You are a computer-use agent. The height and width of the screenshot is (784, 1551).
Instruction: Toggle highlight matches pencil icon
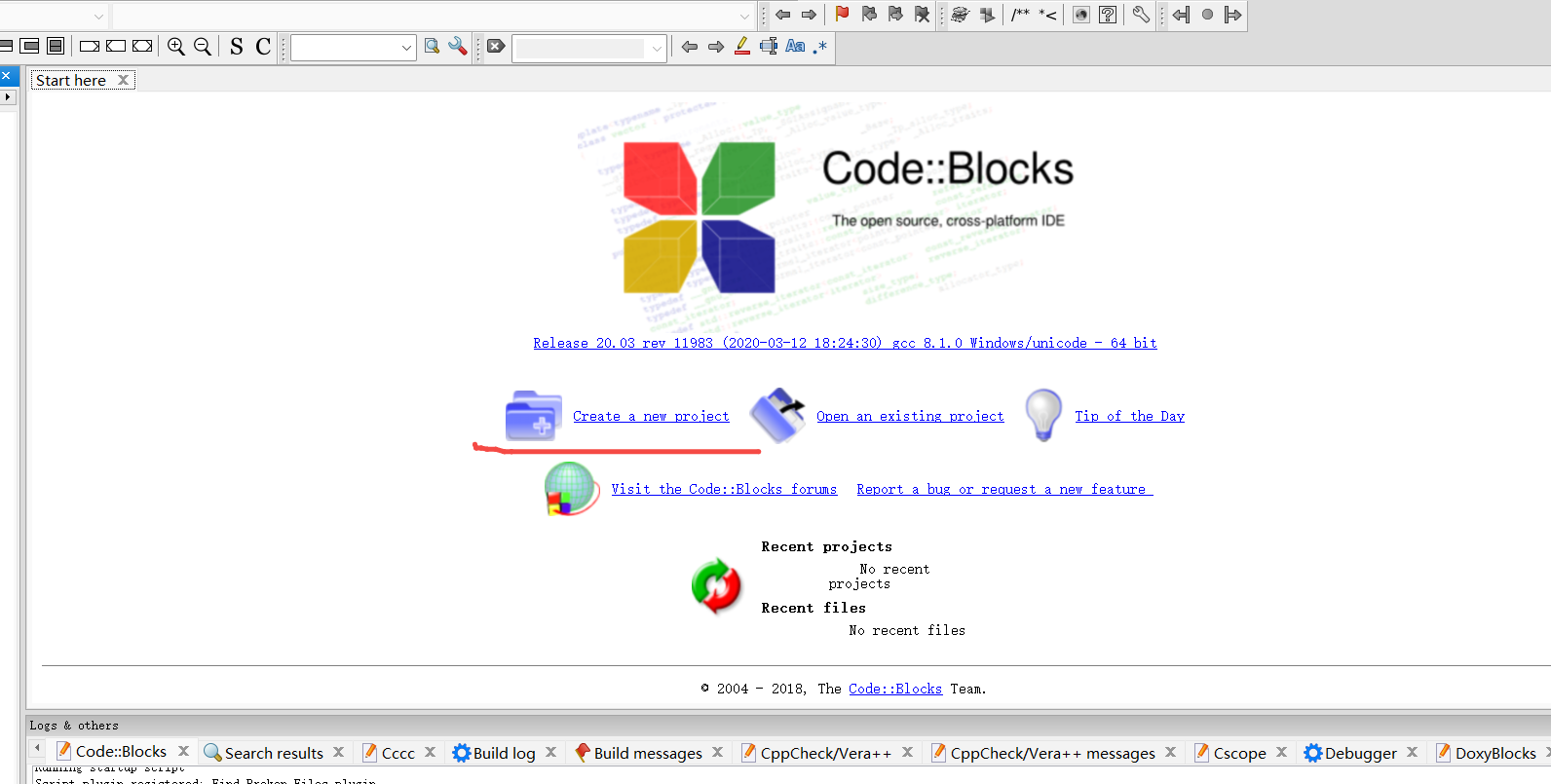(x=742, y=47)
